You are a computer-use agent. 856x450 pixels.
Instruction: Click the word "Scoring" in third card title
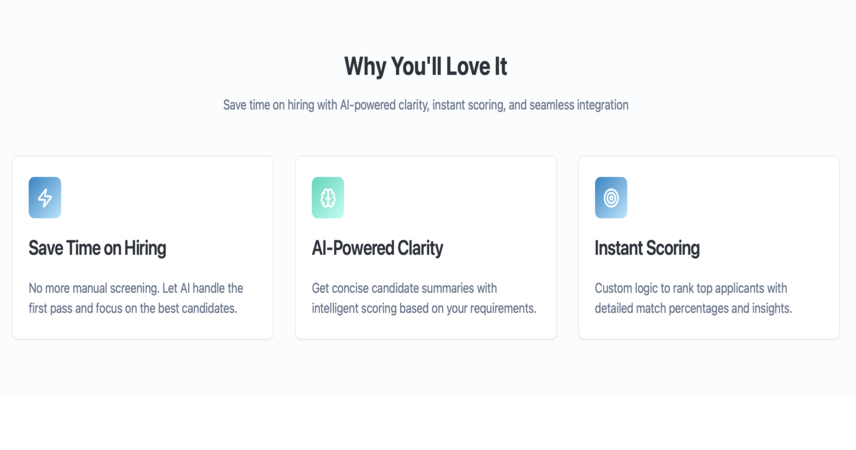click(x=673, y=248)
